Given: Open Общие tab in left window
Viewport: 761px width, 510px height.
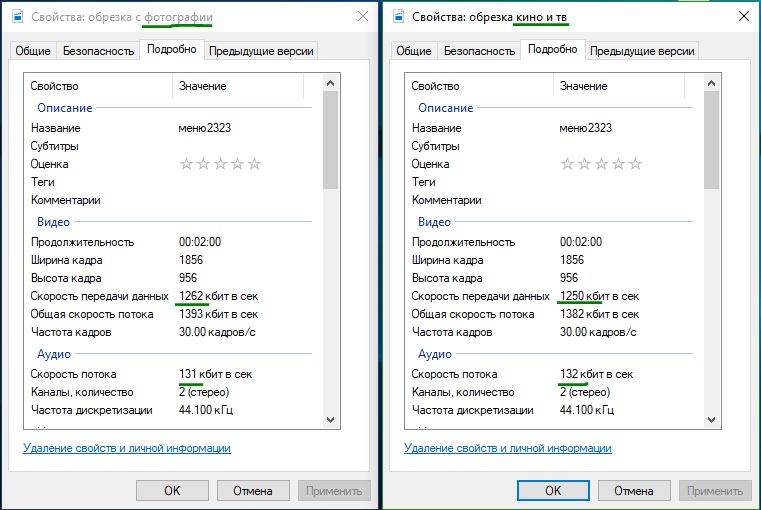Looking at the screenshot, I should point(33,51).
